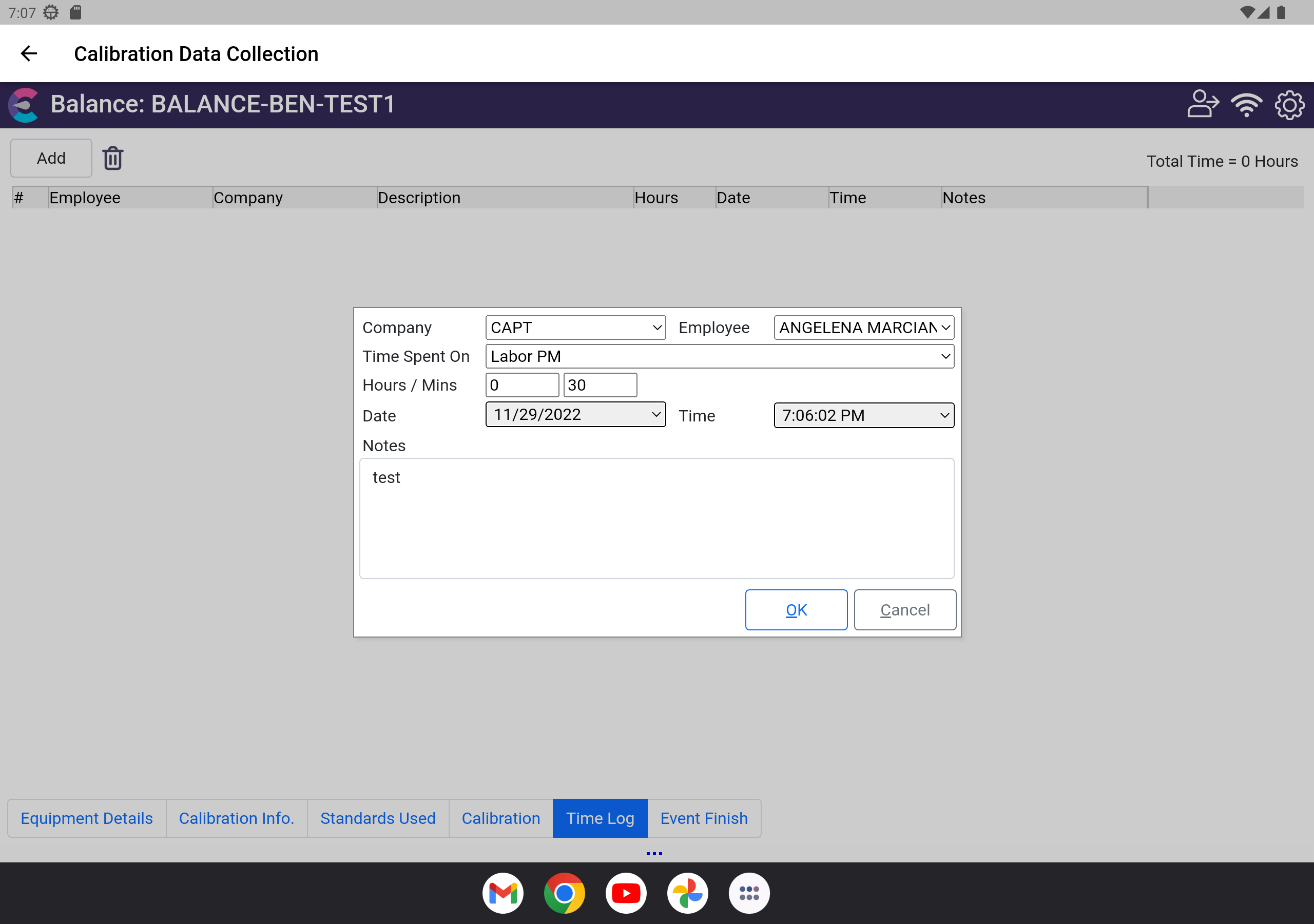
Task: Open Google Photos from dock
Action: [x=687, y=893]
